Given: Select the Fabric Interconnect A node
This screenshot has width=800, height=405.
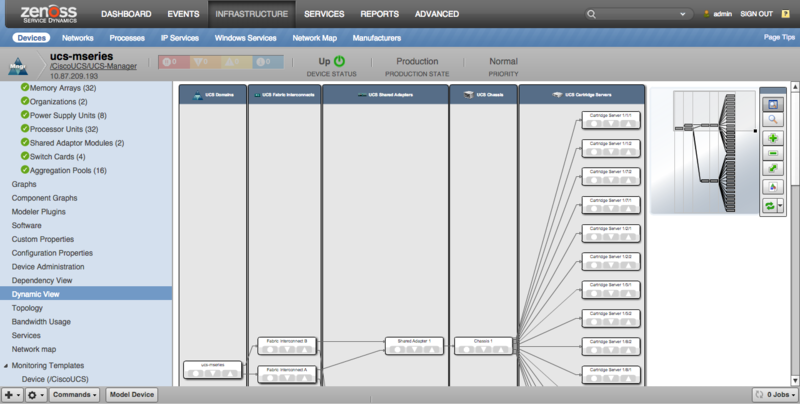Looking at the screenshot, I should (287, 374).
